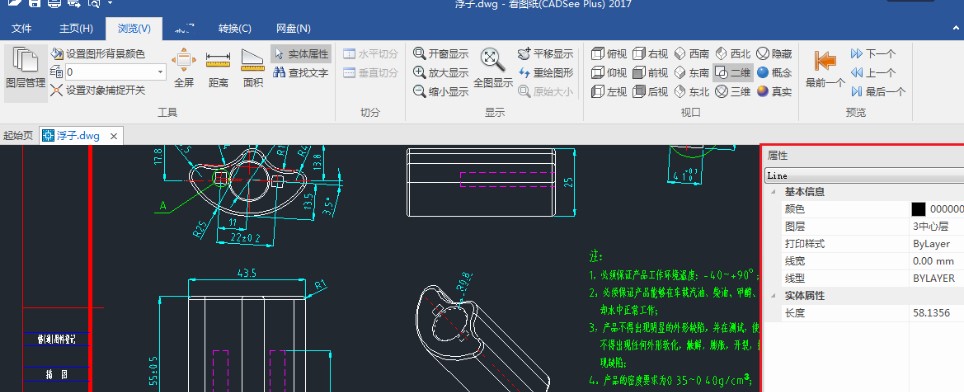Screen dimensions: 964x392
Task: Click Save icon in quick access toolbar
Action: [x=34, y=4]
